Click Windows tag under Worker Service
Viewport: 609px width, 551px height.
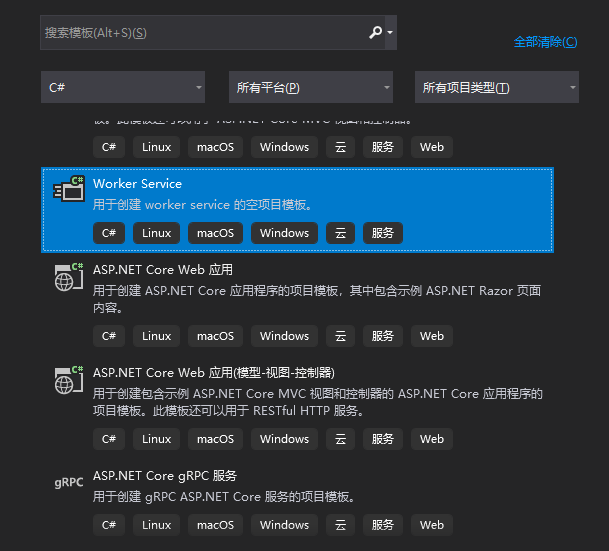coord(284,233)
